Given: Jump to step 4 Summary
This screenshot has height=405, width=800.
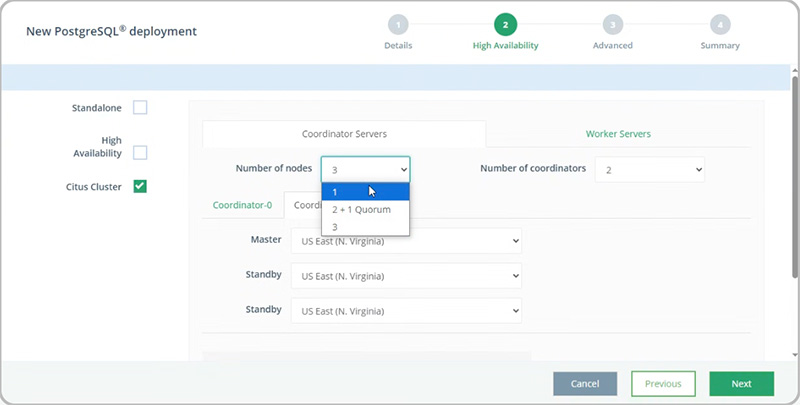Looking at the screenshot, I should (720, 25).
